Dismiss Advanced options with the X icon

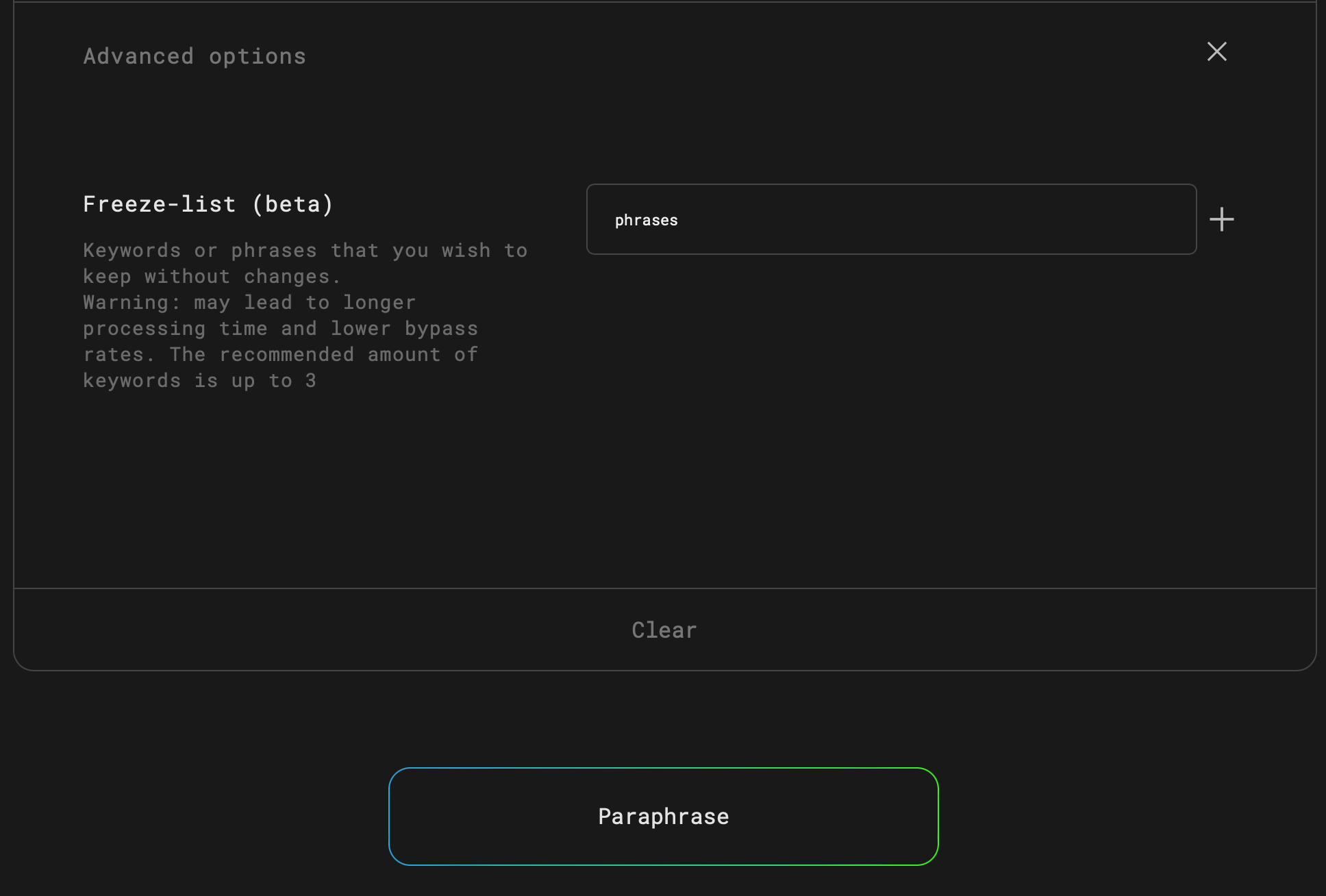[x=1216, y=51]
